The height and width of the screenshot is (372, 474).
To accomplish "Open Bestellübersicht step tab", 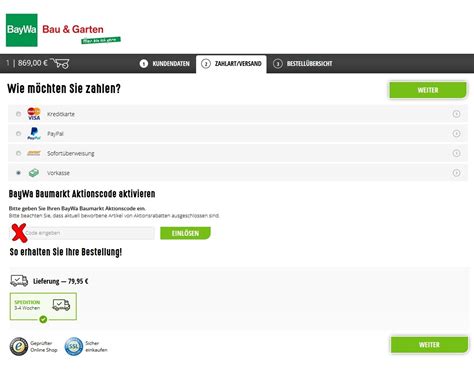I will point(303,64).
